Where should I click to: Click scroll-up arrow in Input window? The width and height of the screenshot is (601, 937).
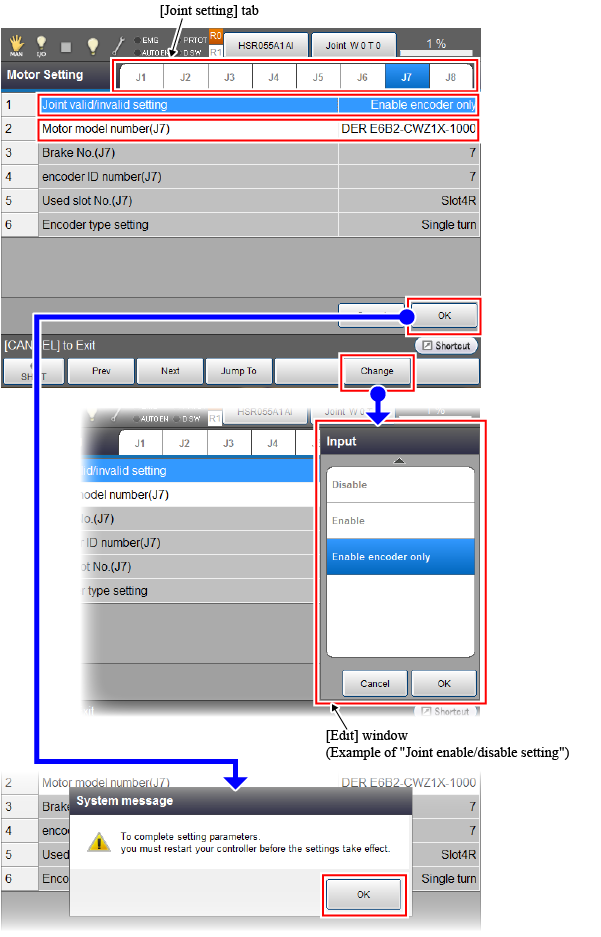tap(400, 461)
